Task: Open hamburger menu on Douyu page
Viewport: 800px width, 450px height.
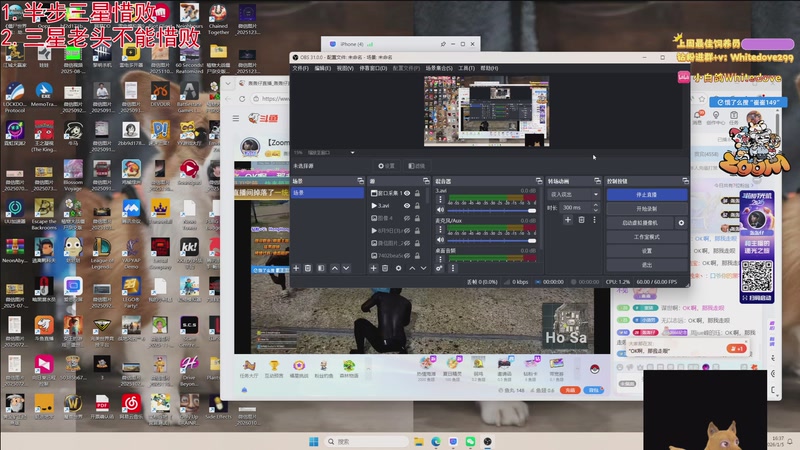Action: click(x=236, y=118)
